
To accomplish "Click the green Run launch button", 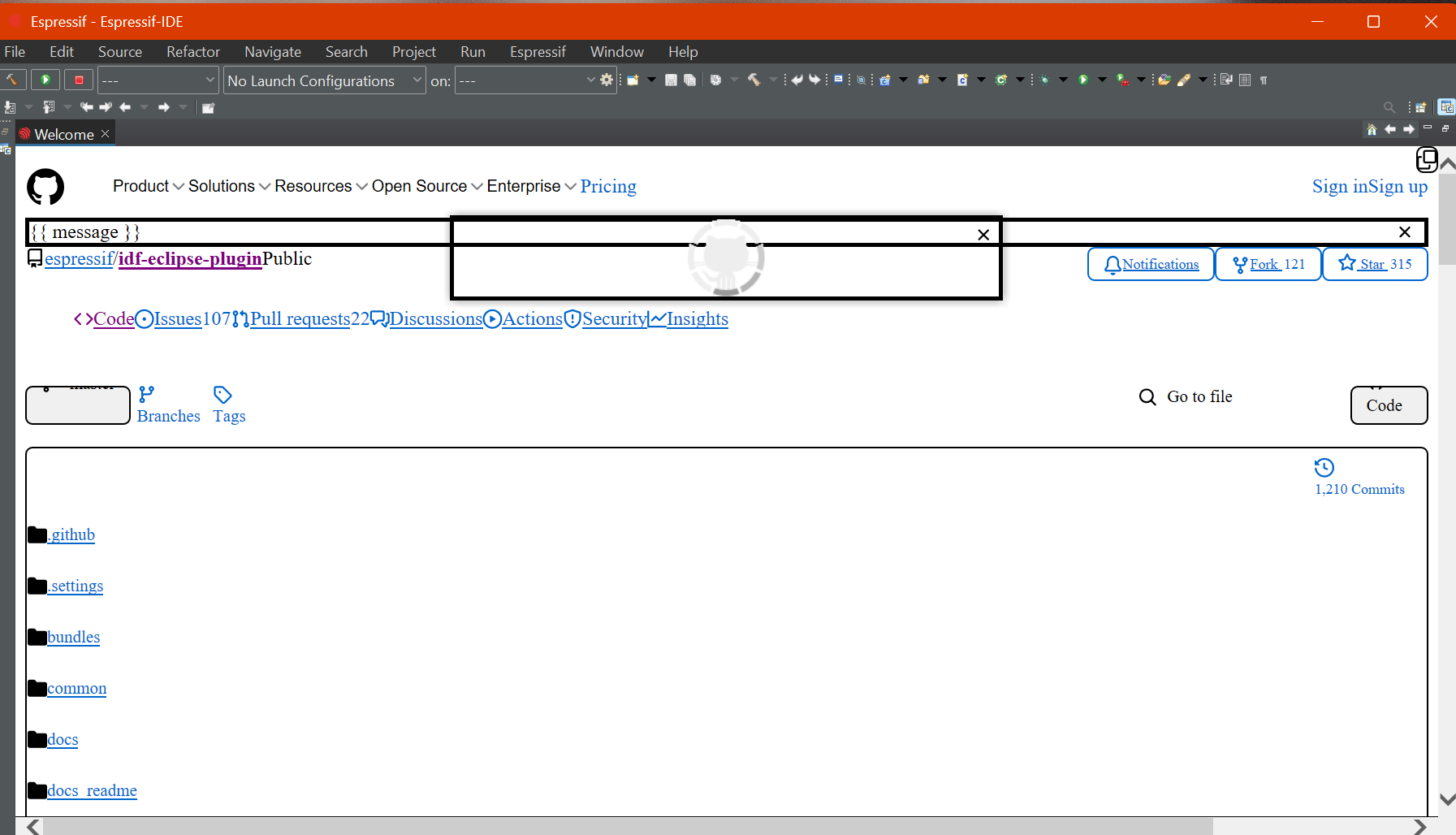I will click(45, 80).
